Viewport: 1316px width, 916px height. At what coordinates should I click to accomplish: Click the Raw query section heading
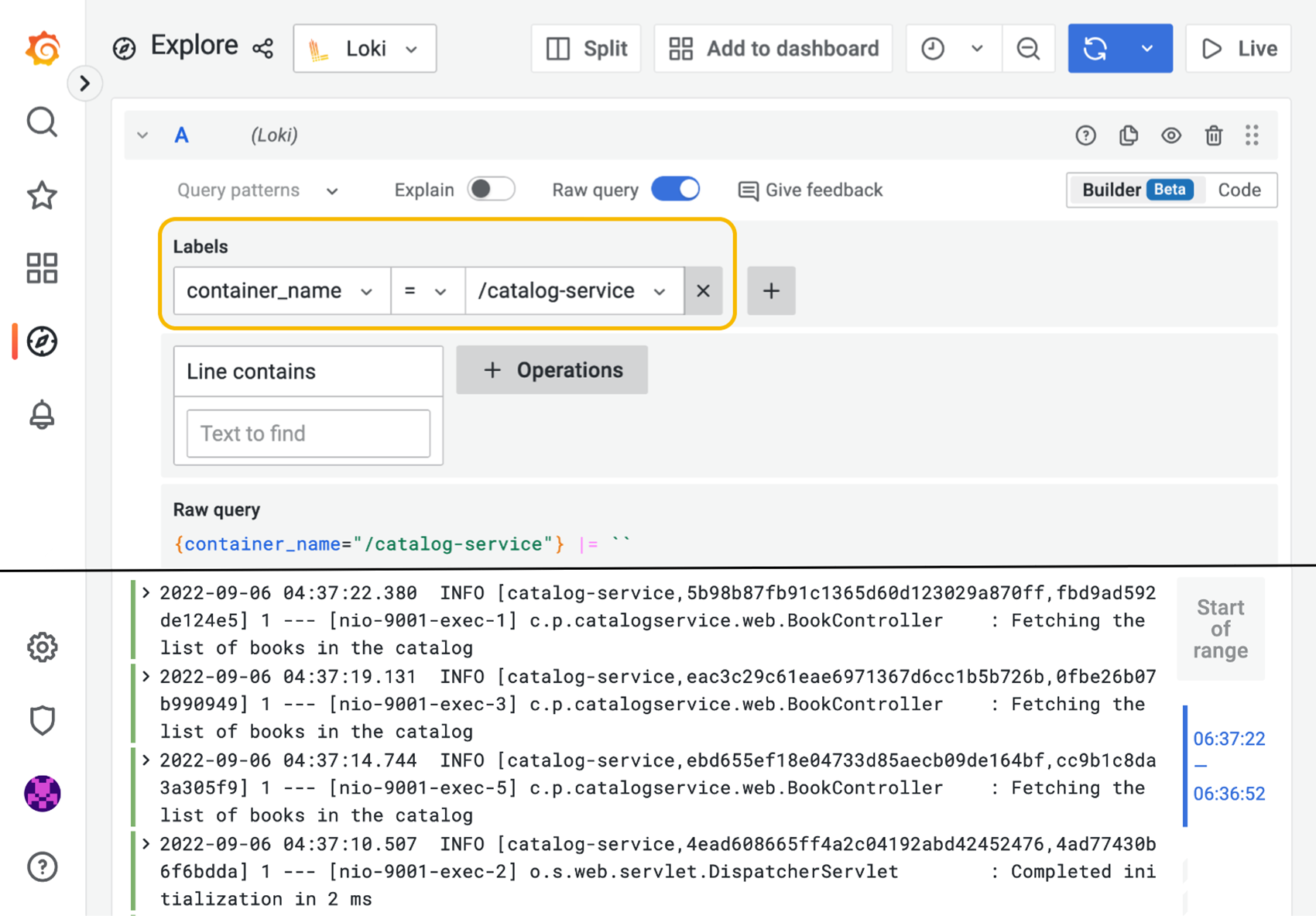pyautogui.click(x=217, y=510)
